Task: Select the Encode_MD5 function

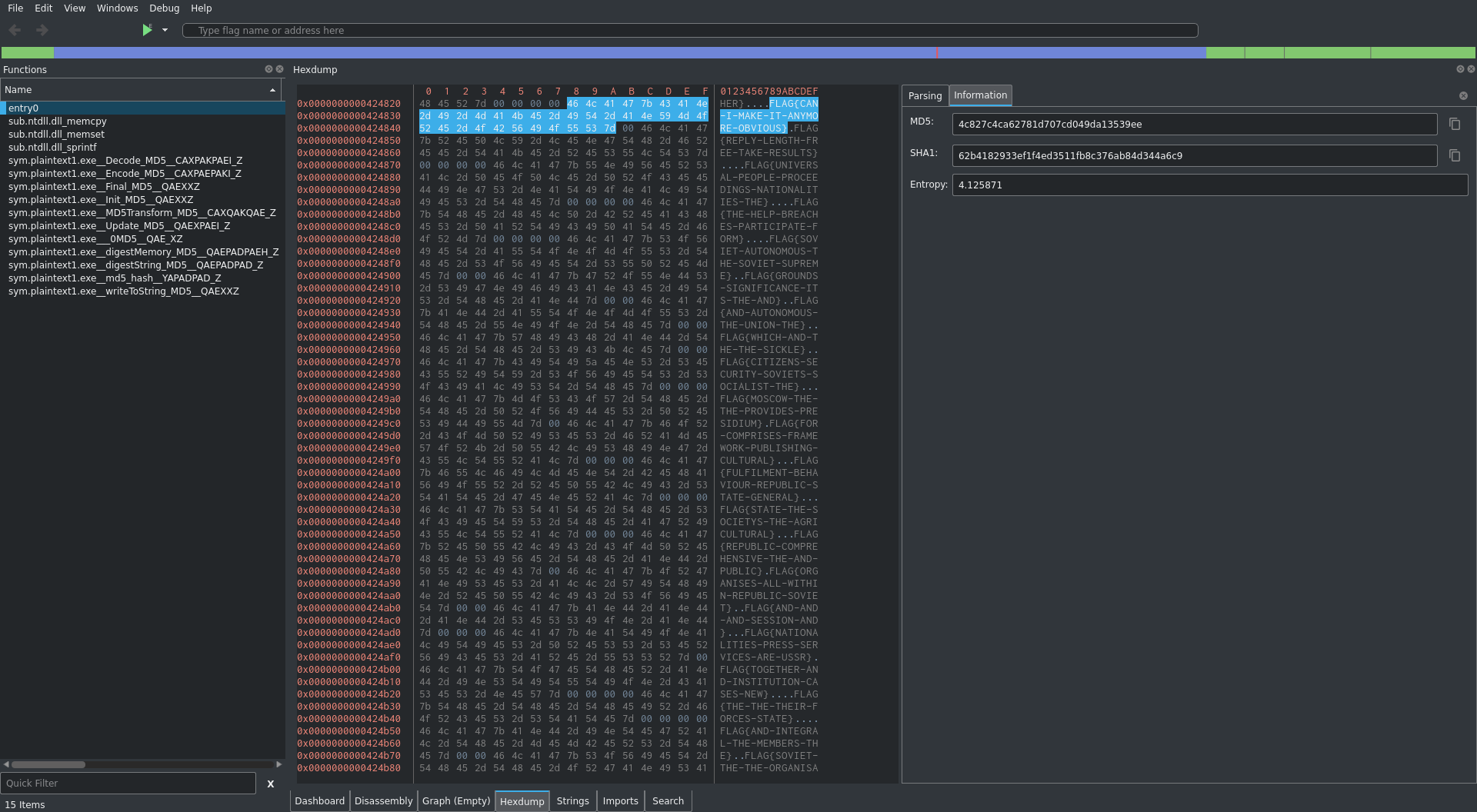Action: point(142,174)
